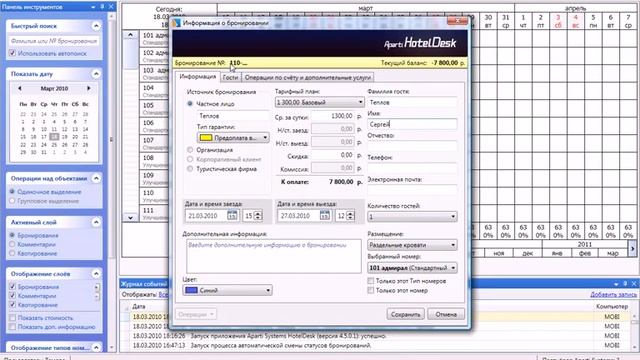Open Тарифный план dropdown
This screenshot has height=360, width=640.
point(319,102)
